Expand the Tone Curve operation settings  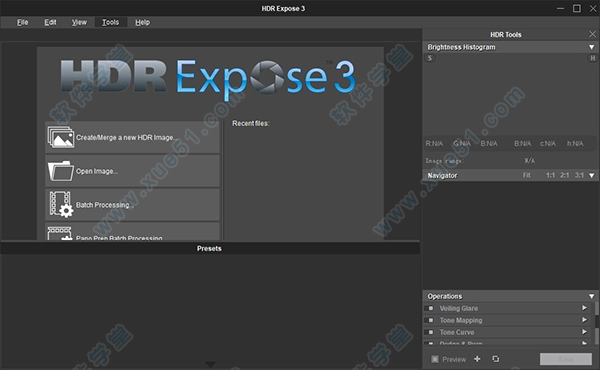click(x=584, y=331)
